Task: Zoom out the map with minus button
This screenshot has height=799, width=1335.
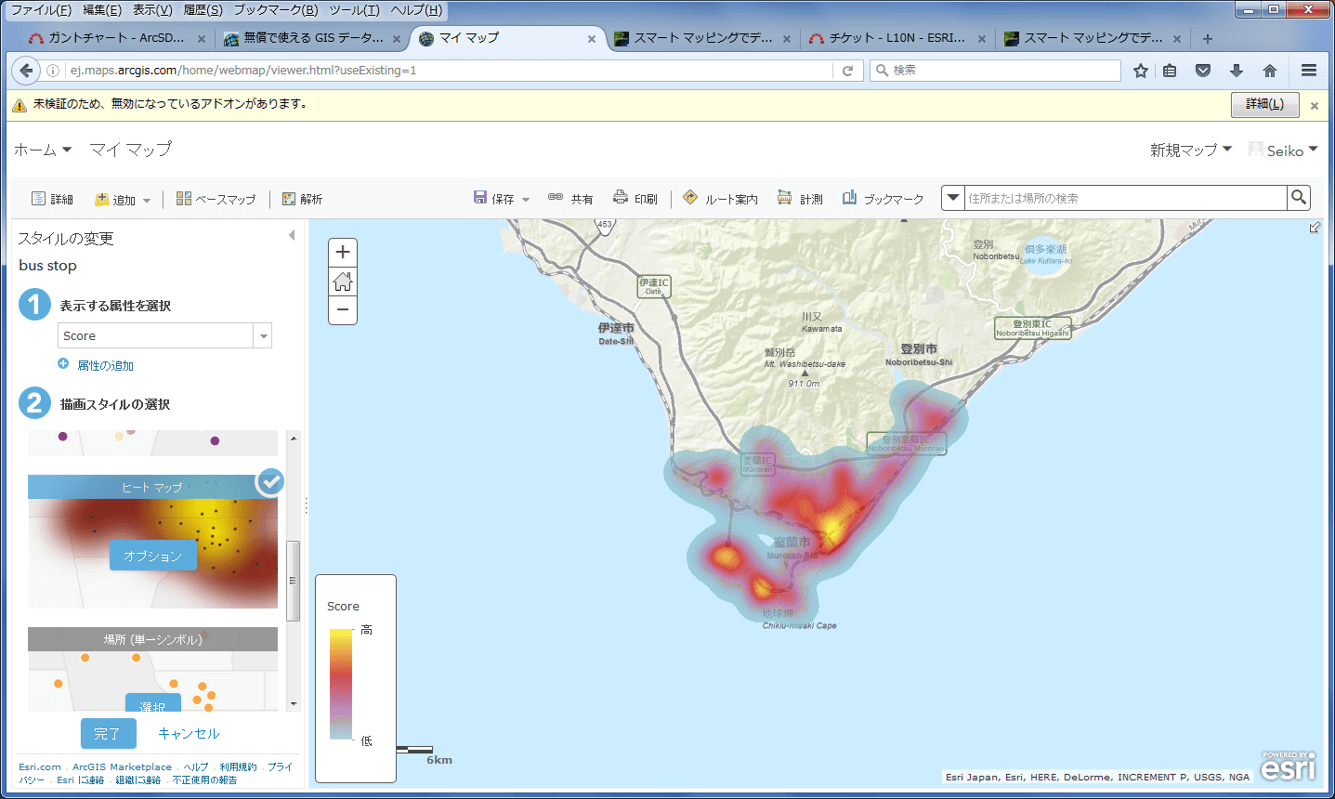Action: 342,311
